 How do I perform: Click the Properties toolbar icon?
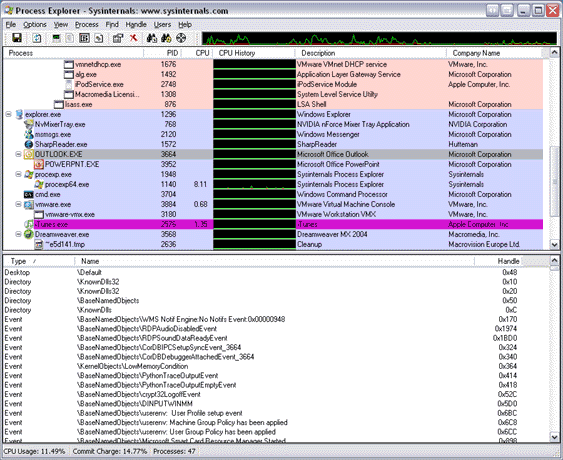[x=118, y=38]
